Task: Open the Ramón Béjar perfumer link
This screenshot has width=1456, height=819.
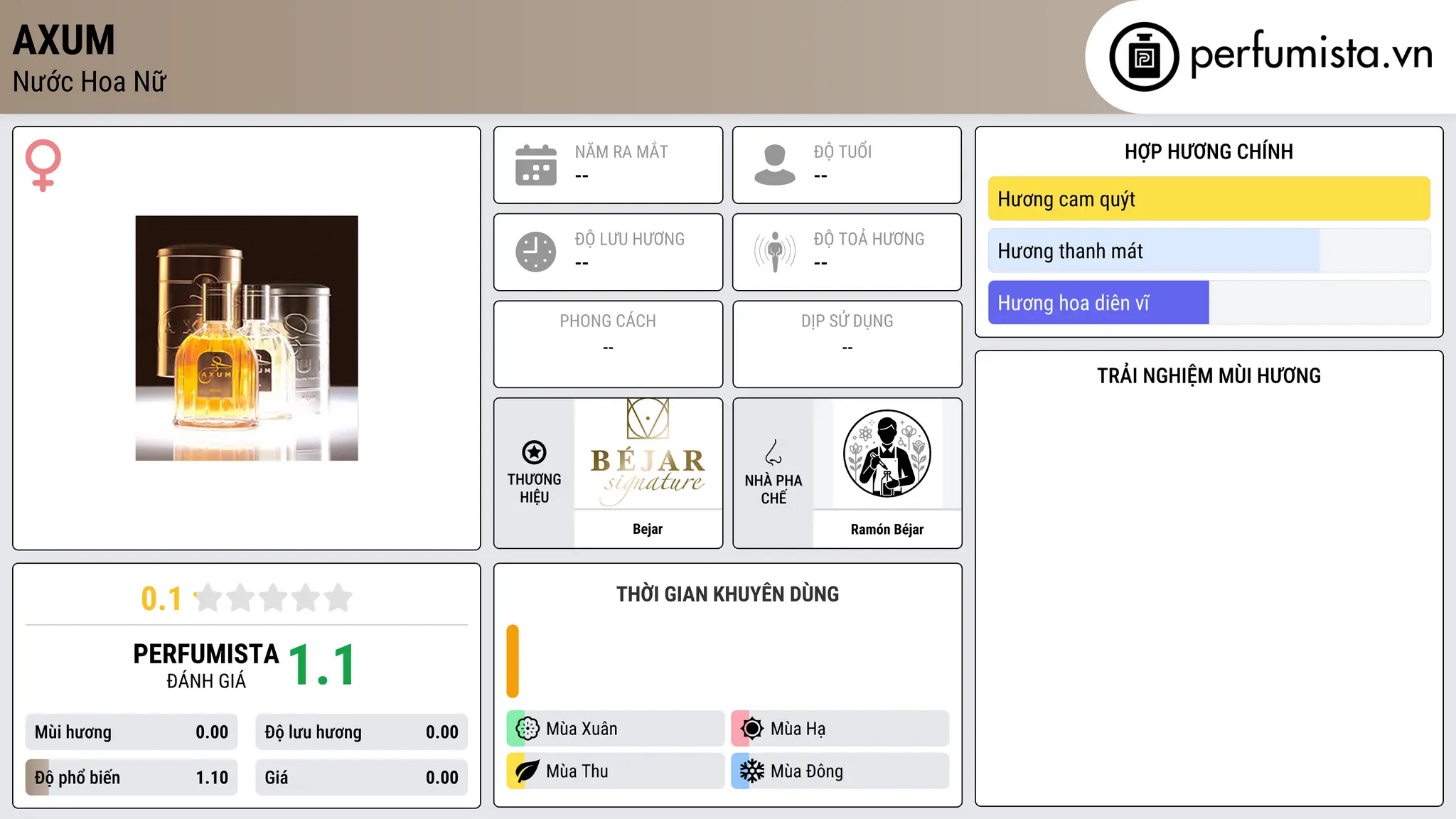Action: (x=887, y=529)
